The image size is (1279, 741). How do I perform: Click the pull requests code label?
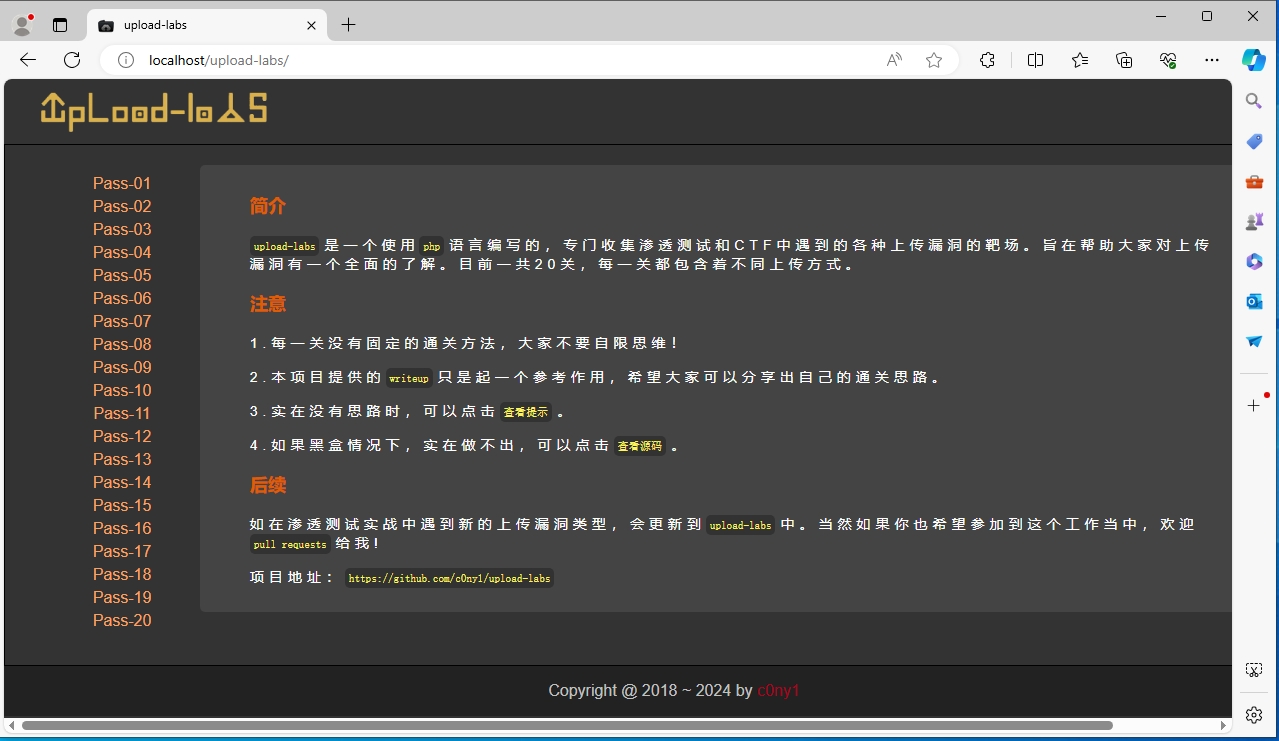(x=290, y=544)
